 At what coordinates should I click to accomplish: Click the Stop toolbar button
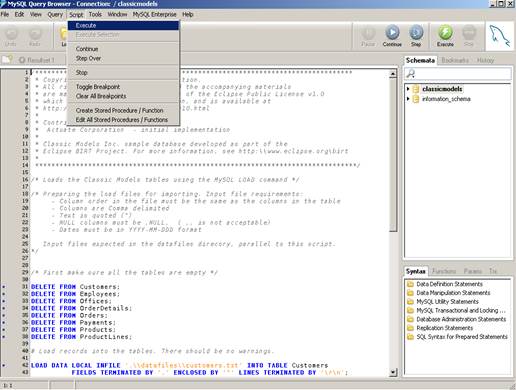[469, 36]
